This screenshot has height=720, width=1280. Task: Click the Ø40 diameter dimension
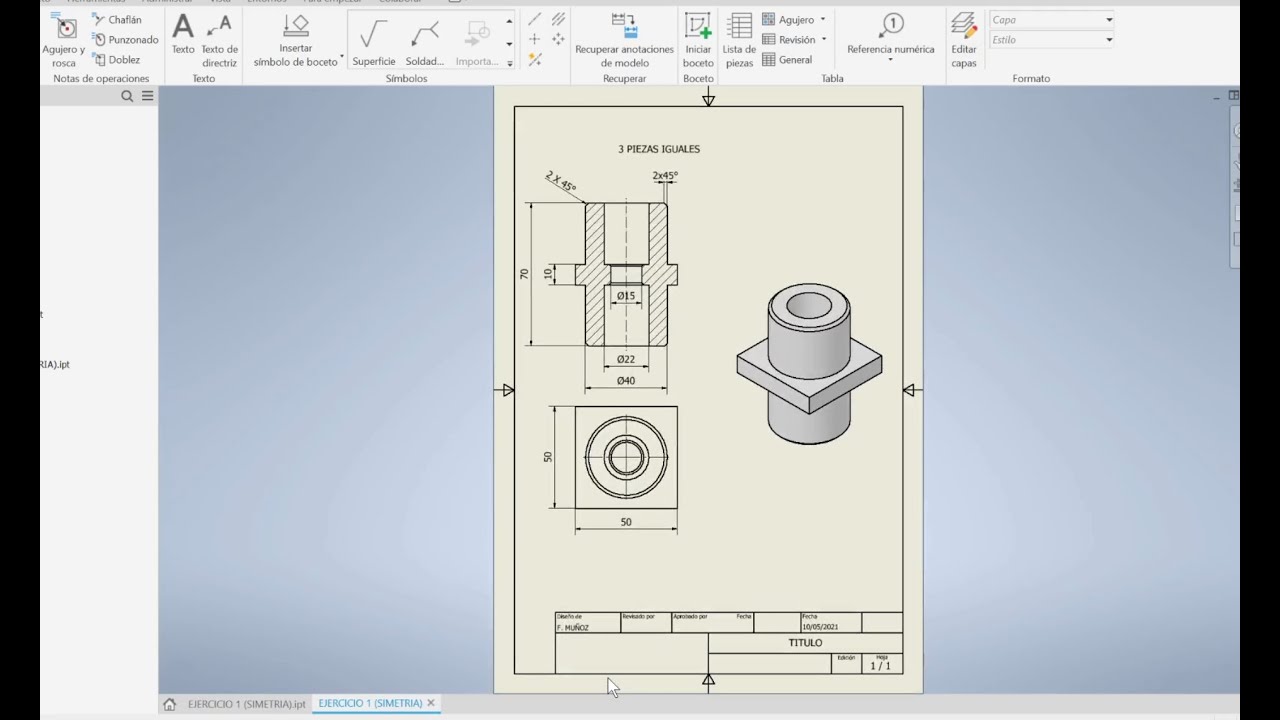coord(626,380)
